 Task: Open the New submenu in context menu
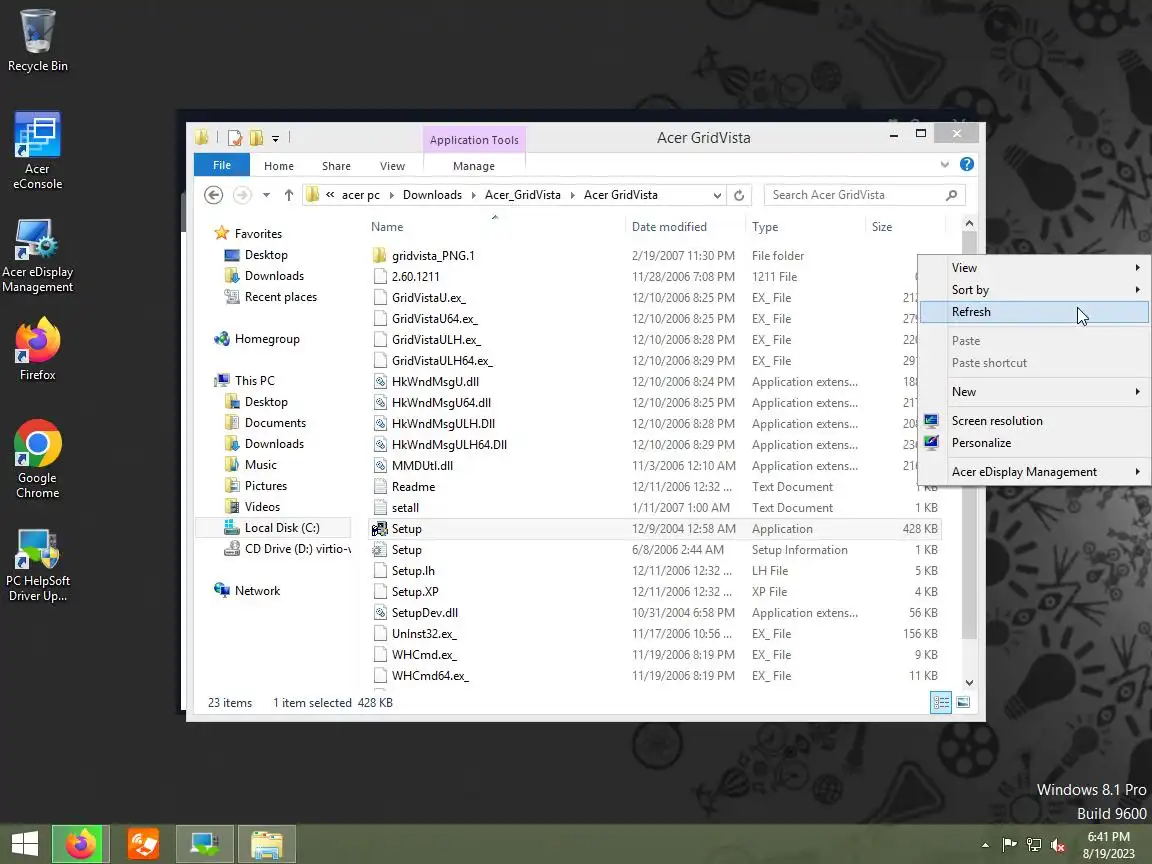click(1034, 392)
